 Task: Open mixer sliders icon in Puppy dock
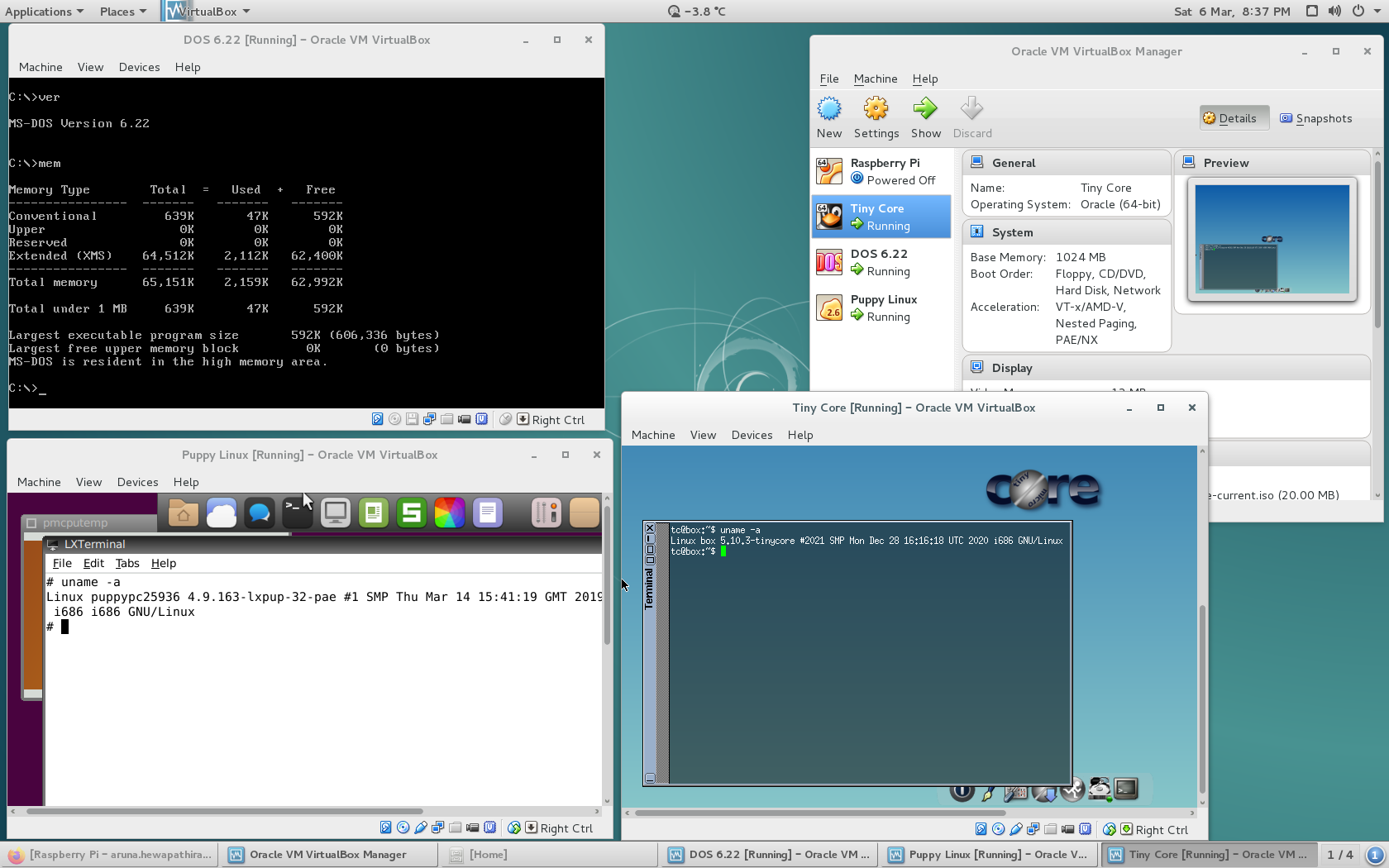click(x=546, y=513)
